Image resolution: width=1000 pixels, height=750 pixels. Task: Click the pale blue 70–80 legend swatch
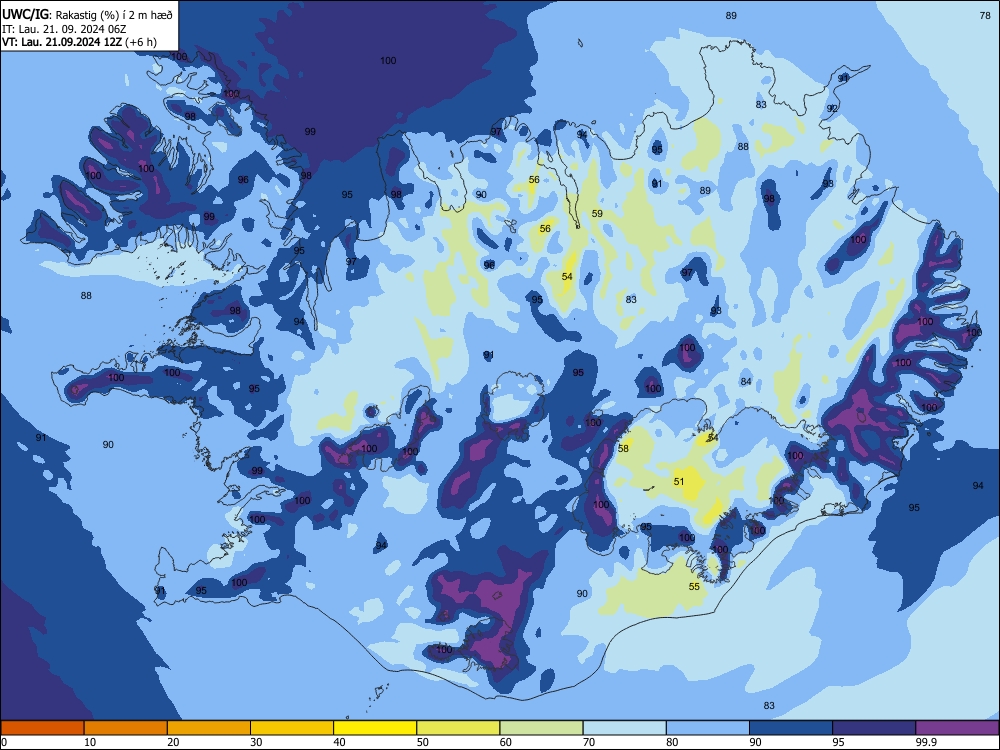[625, 728]
